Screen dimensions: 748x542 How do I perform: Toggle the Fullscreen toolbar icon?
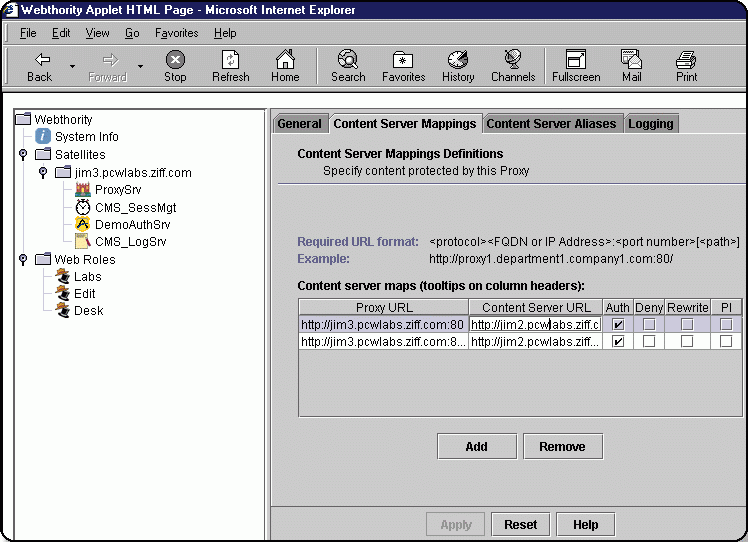tap(576, 59)
